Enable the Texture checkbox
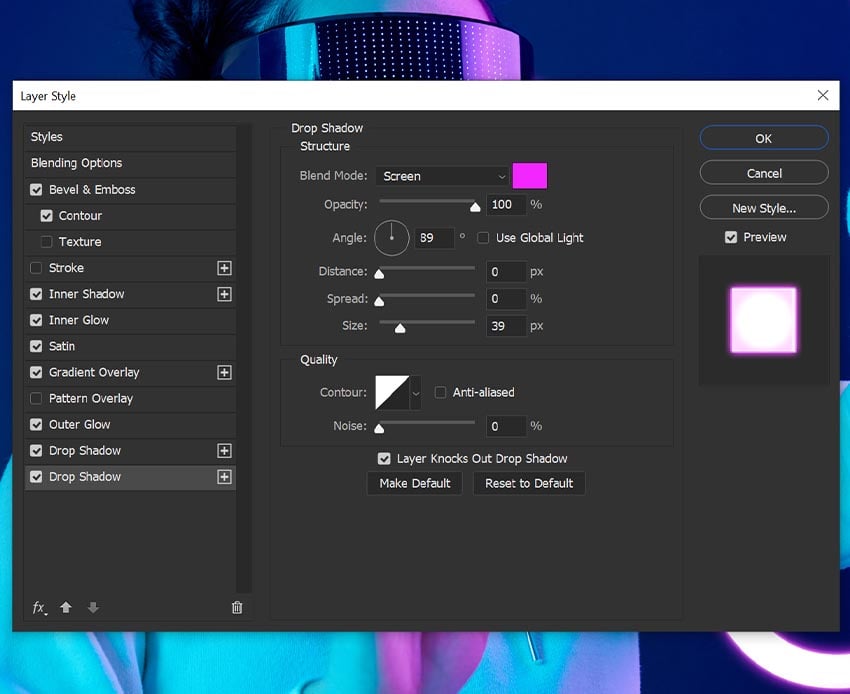This screenshot has height=694, width=850. pos(47,242)
